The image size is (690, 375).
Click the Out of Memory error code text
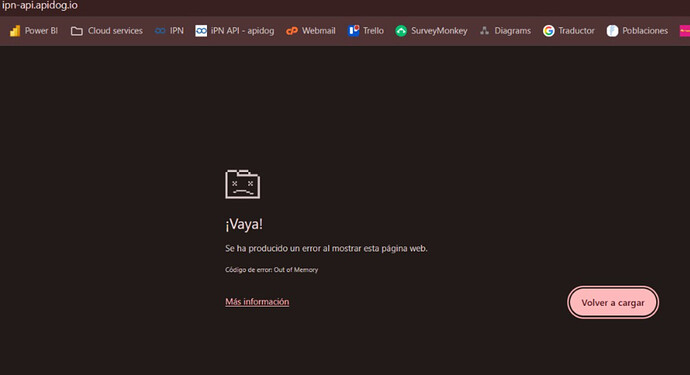pyautogui.click(x=296, y=270)
